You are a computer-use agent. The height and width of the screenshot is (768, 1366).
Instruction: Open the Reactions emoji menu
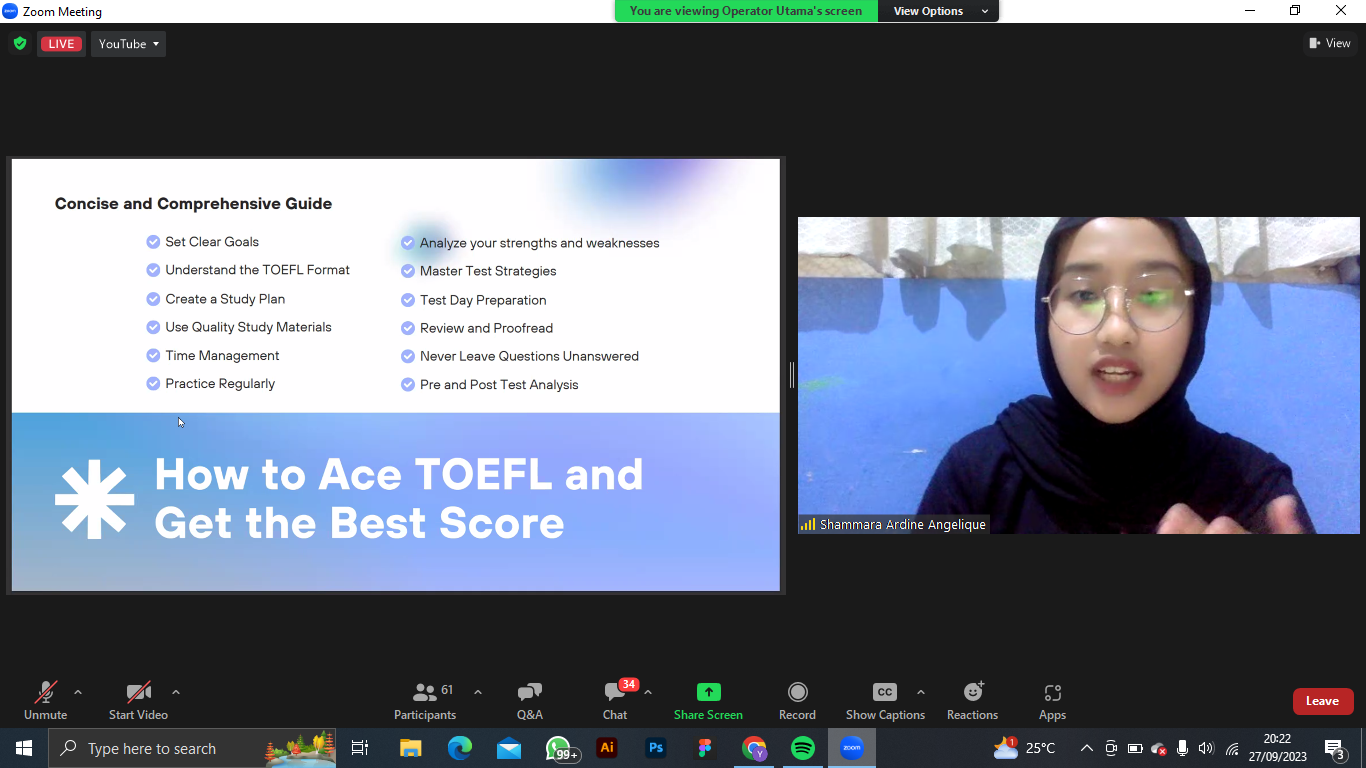972,693
